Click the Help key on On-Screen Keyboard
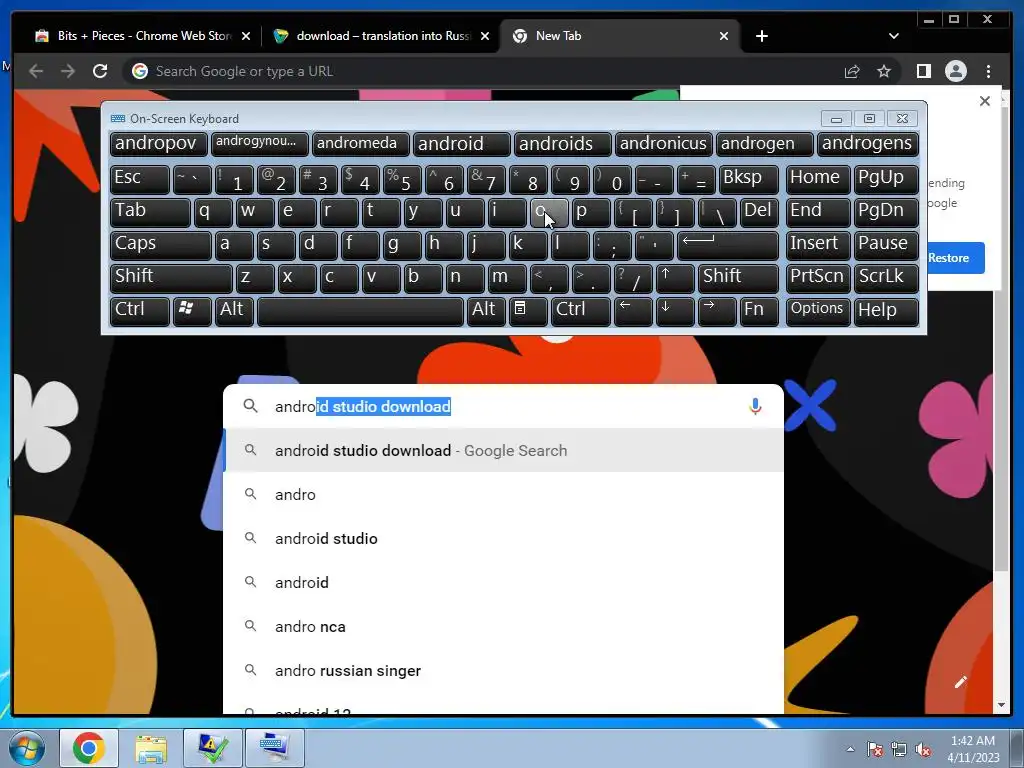The image size is (1024, 768). [x=886, y=310]
